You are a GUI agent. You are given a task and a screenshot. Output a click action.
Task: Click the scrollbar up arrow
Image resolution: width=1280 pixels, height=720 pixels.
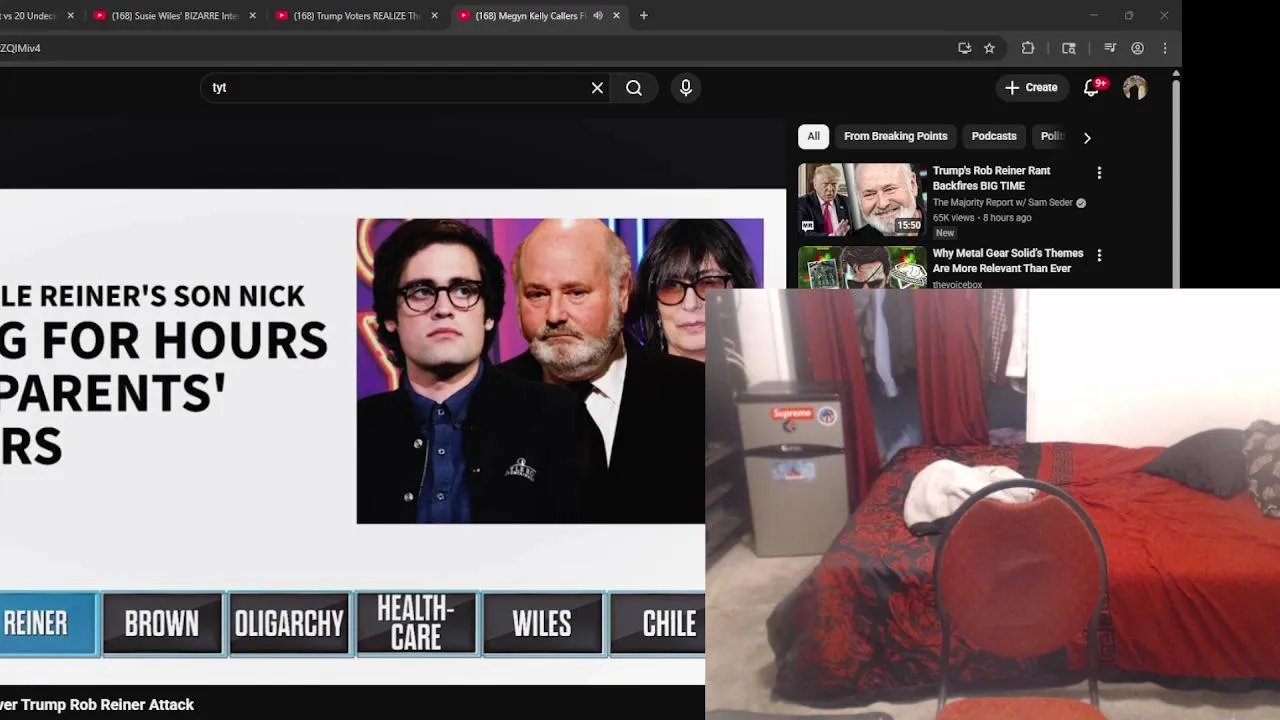pyautogui.click(x=1175, y=73)
